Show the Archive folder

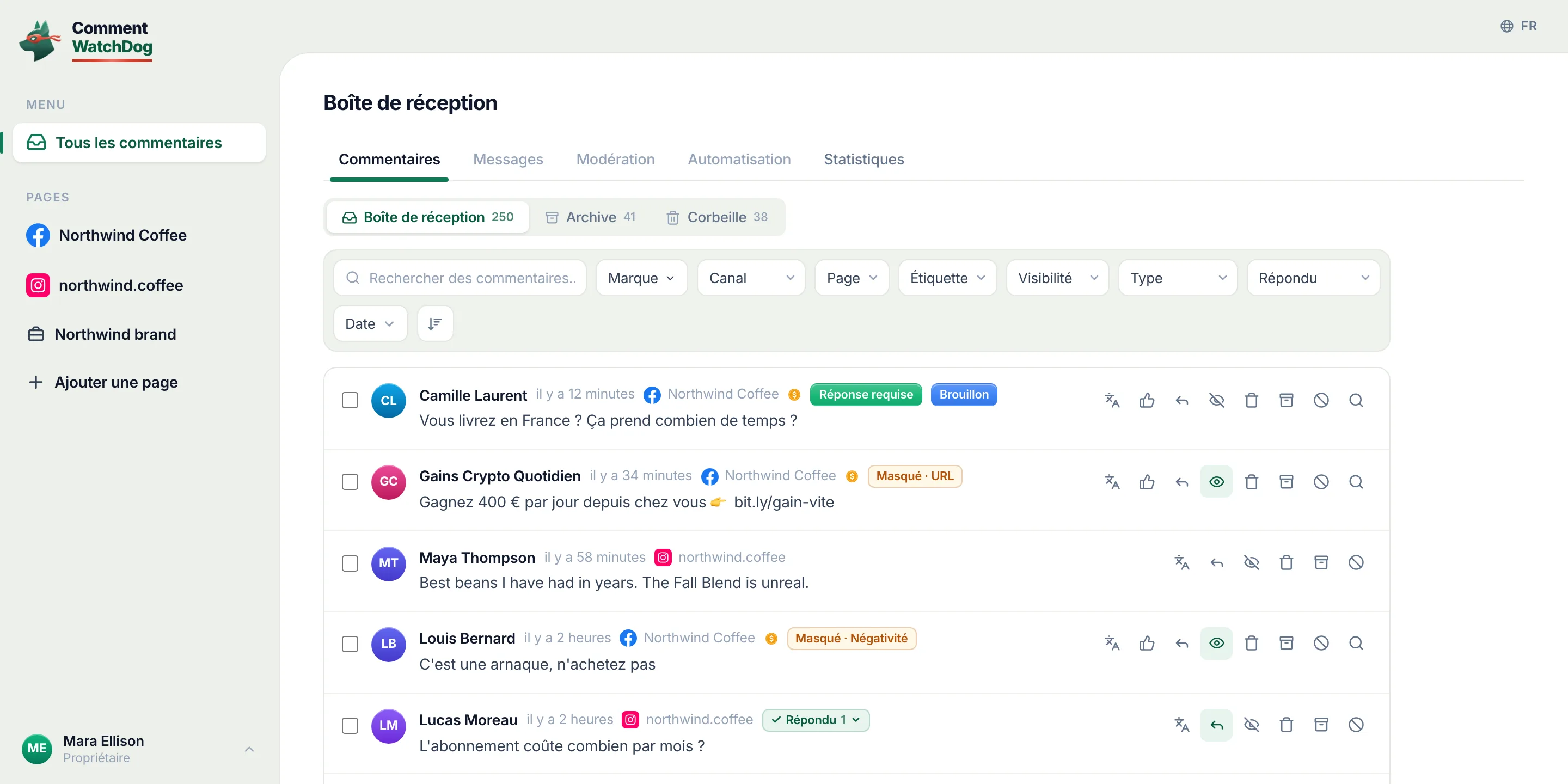click(x=590, y=217)
